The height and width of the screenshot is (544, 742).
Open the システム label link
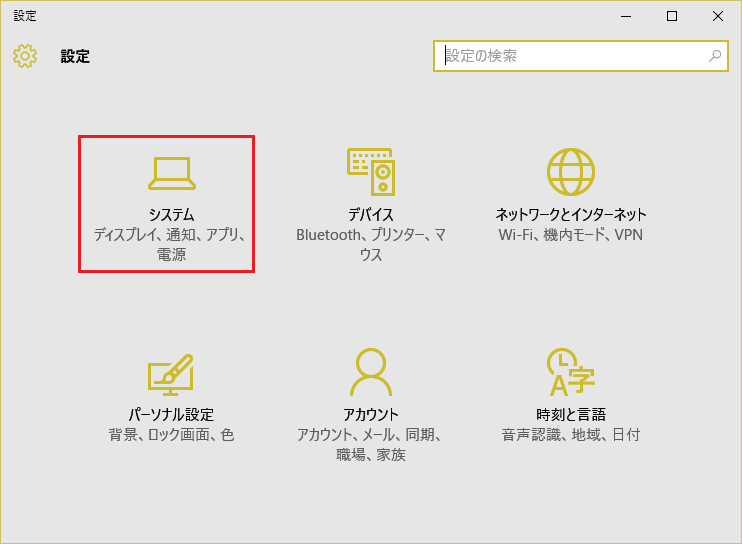pyautogui.click(x=171, y=215)
